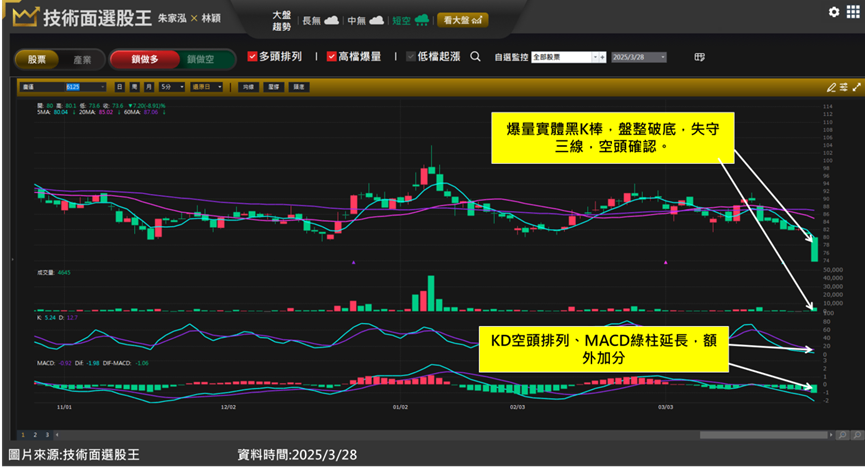Click the scroll left arrow beside page 3
The width and height of the screenshot is (865, 470).
(x=57, y=435)
